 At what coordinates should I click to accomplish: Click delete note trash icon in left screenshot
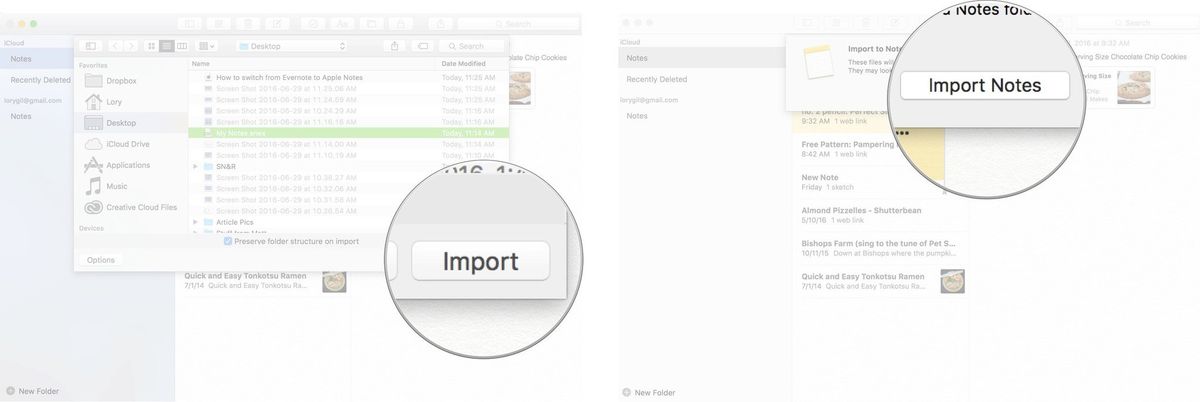point(249,23)
